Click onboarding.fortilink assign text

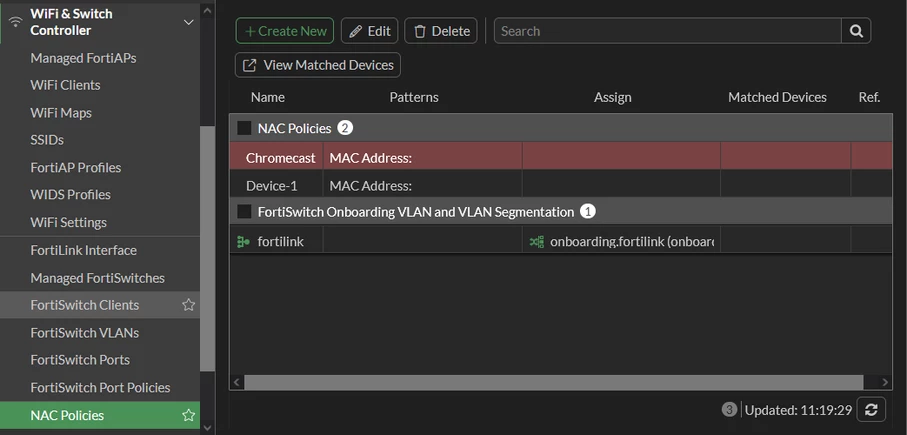pyautogui.click(x=632, y=242)
